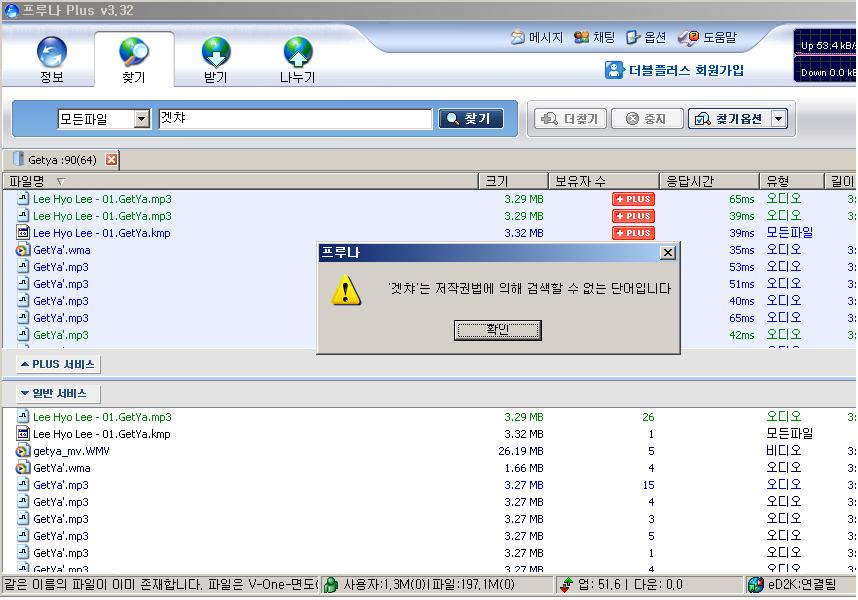Image resolution: width=858 pixels, height=600 pixels.
Task: Click the 더찾기 (search more) button
Action: (571, 119)
